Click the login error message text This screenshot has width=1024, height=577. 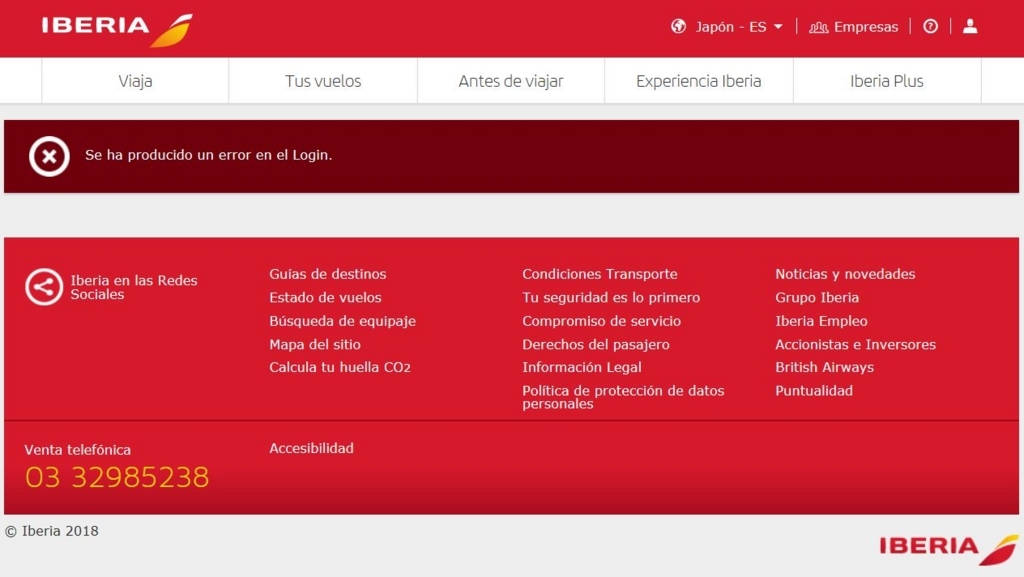(x=208, y=155)
